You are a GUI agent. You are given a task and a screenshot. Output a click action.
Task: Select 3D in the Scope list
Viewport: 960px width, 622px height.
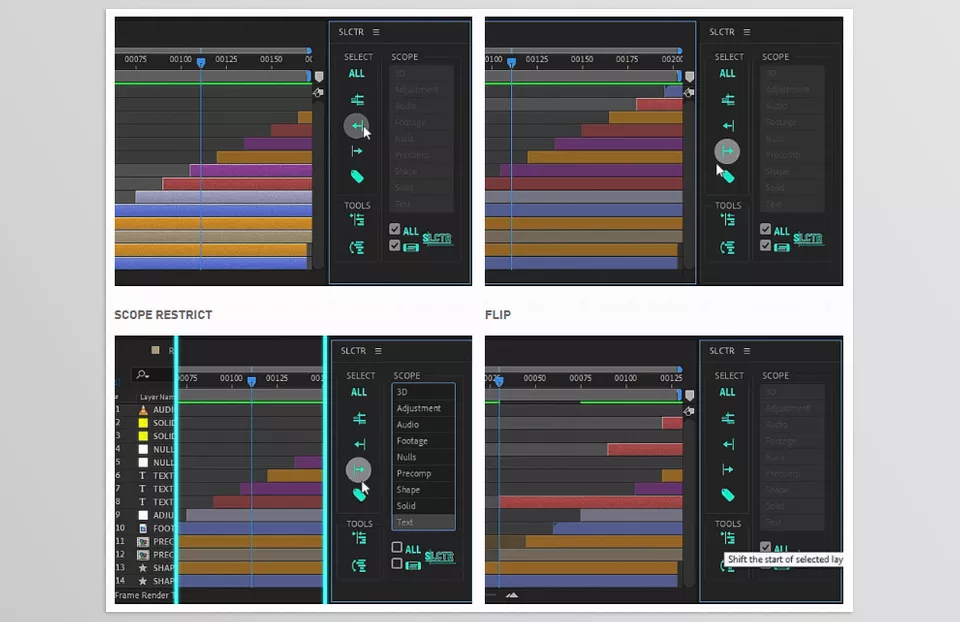(x=423, y=392)
